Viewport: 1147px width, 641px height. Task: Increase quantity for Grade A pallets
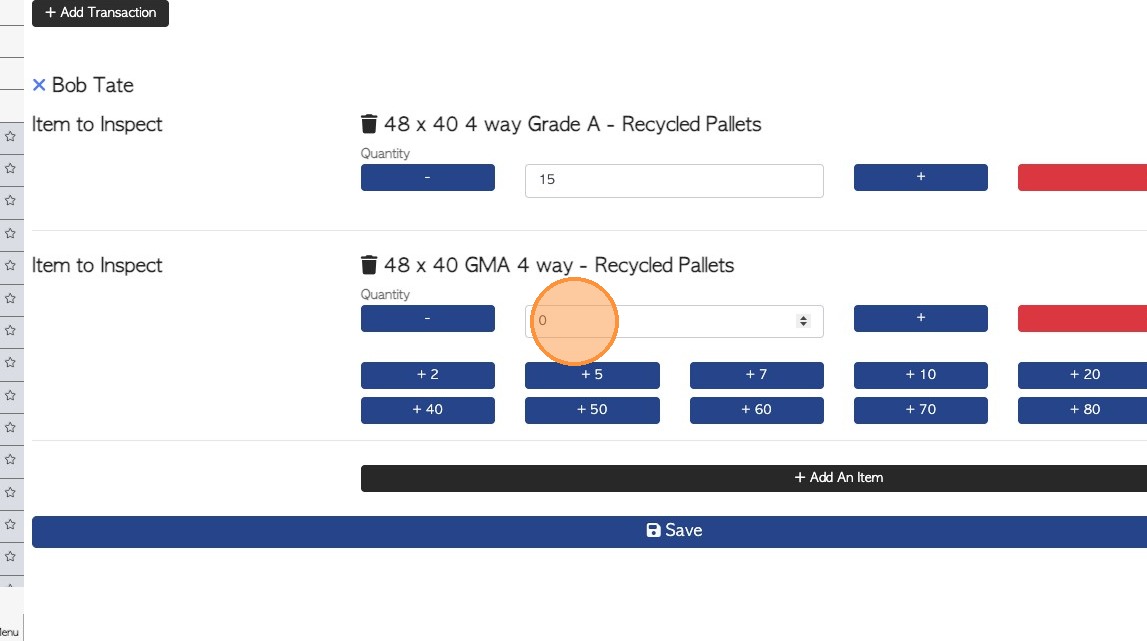[920, 177]
